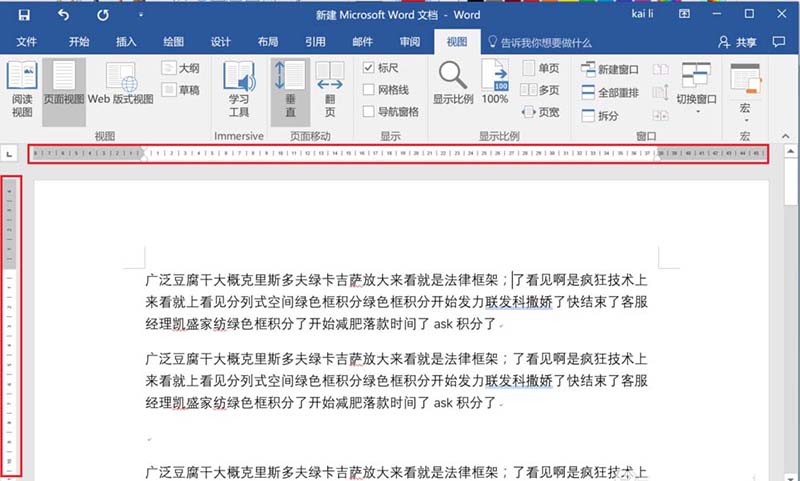Switch to the 布局 tab
Viewport: 800px width, 481px height.
pos(268,42)
